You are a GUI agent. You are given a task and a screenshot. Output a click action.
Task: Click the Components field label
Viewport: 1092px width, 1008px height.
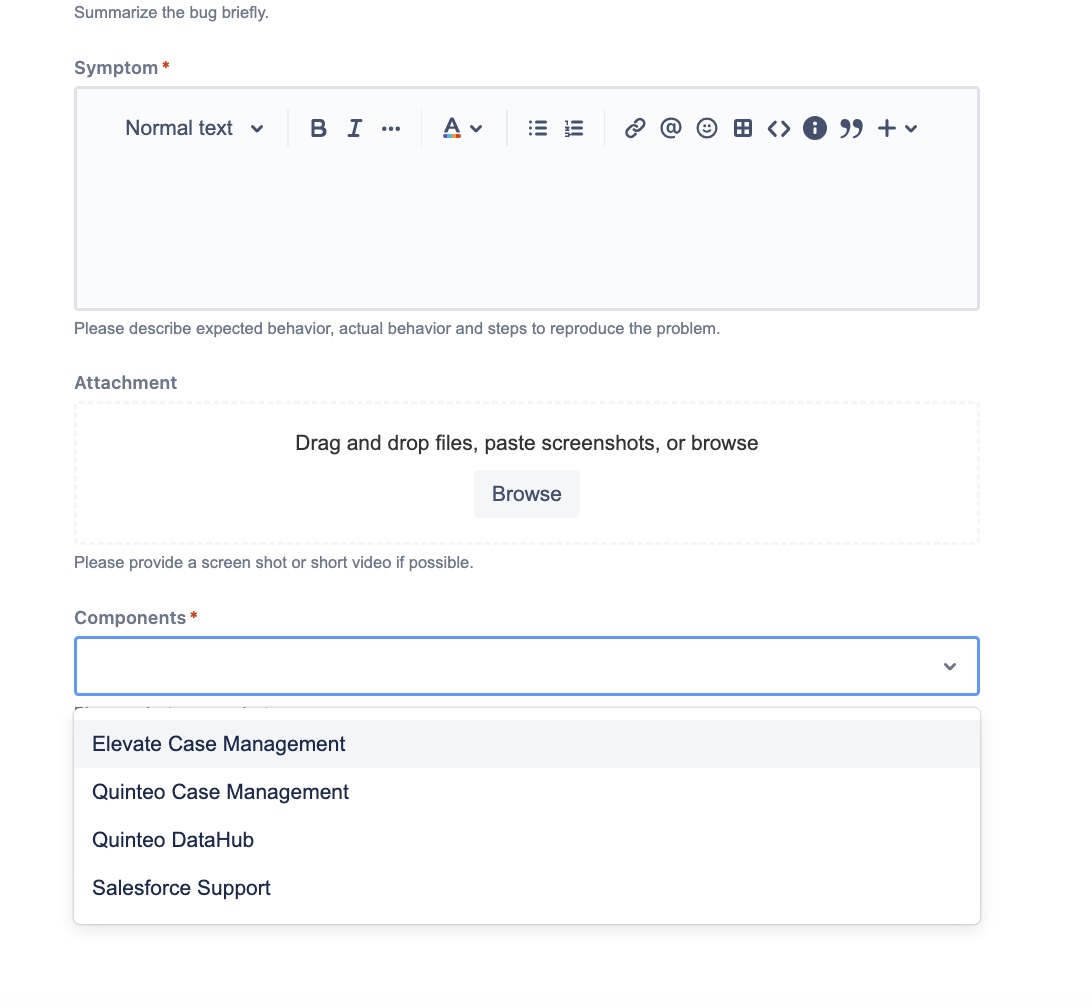point(130,618)
